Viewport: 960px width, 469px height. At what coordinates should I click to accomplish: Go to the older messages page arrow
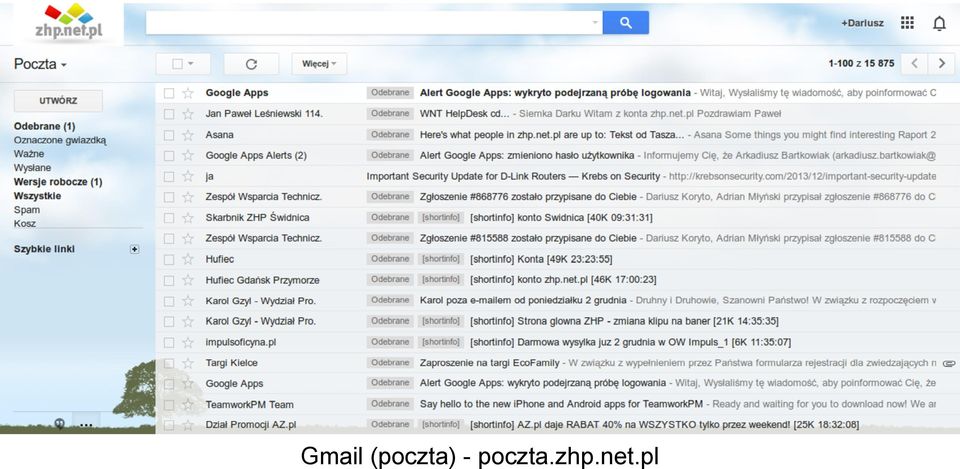click(x=942, y=63)
